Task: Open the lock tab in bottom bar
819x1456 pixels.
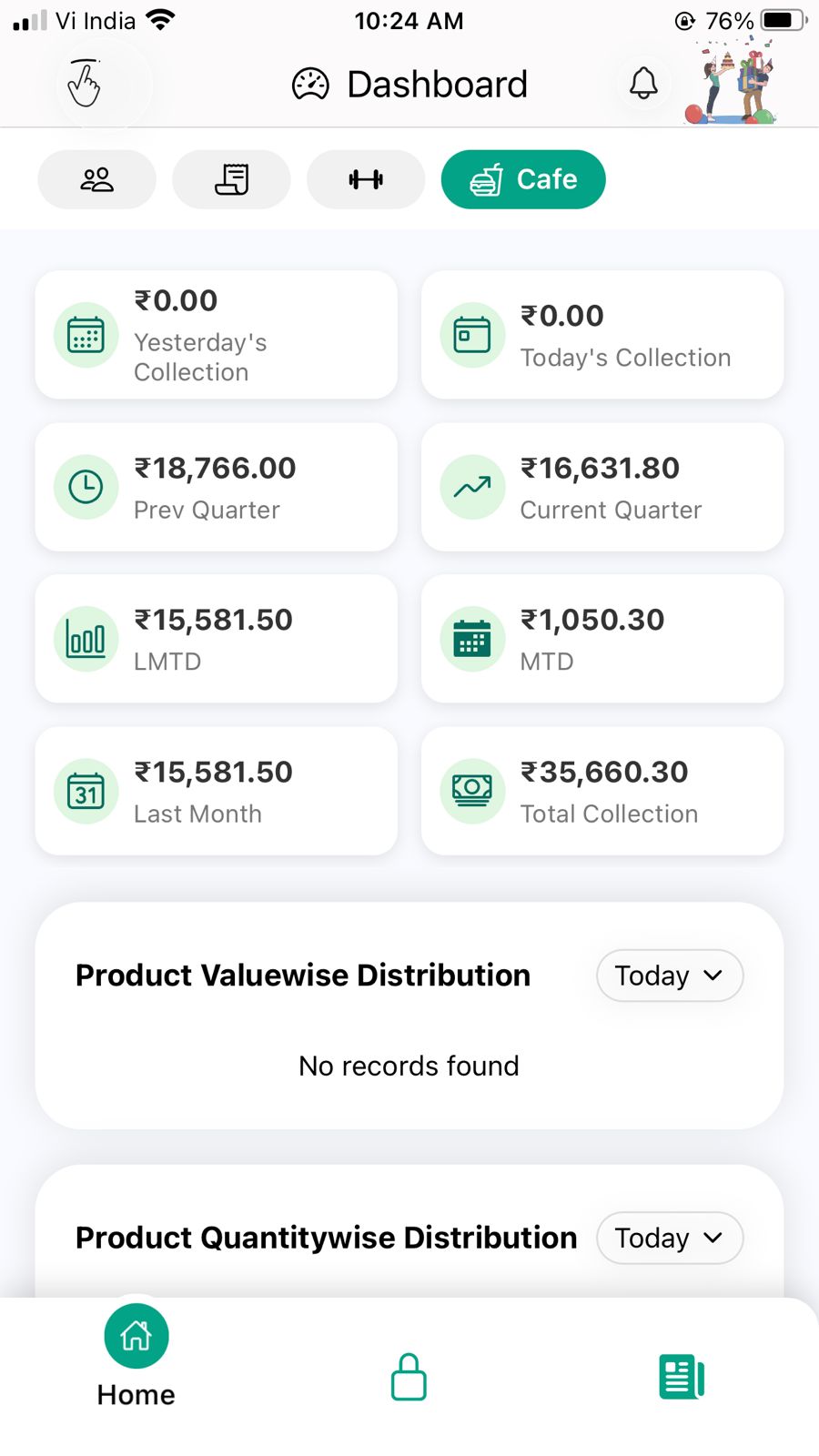Action: (409, 1377)
